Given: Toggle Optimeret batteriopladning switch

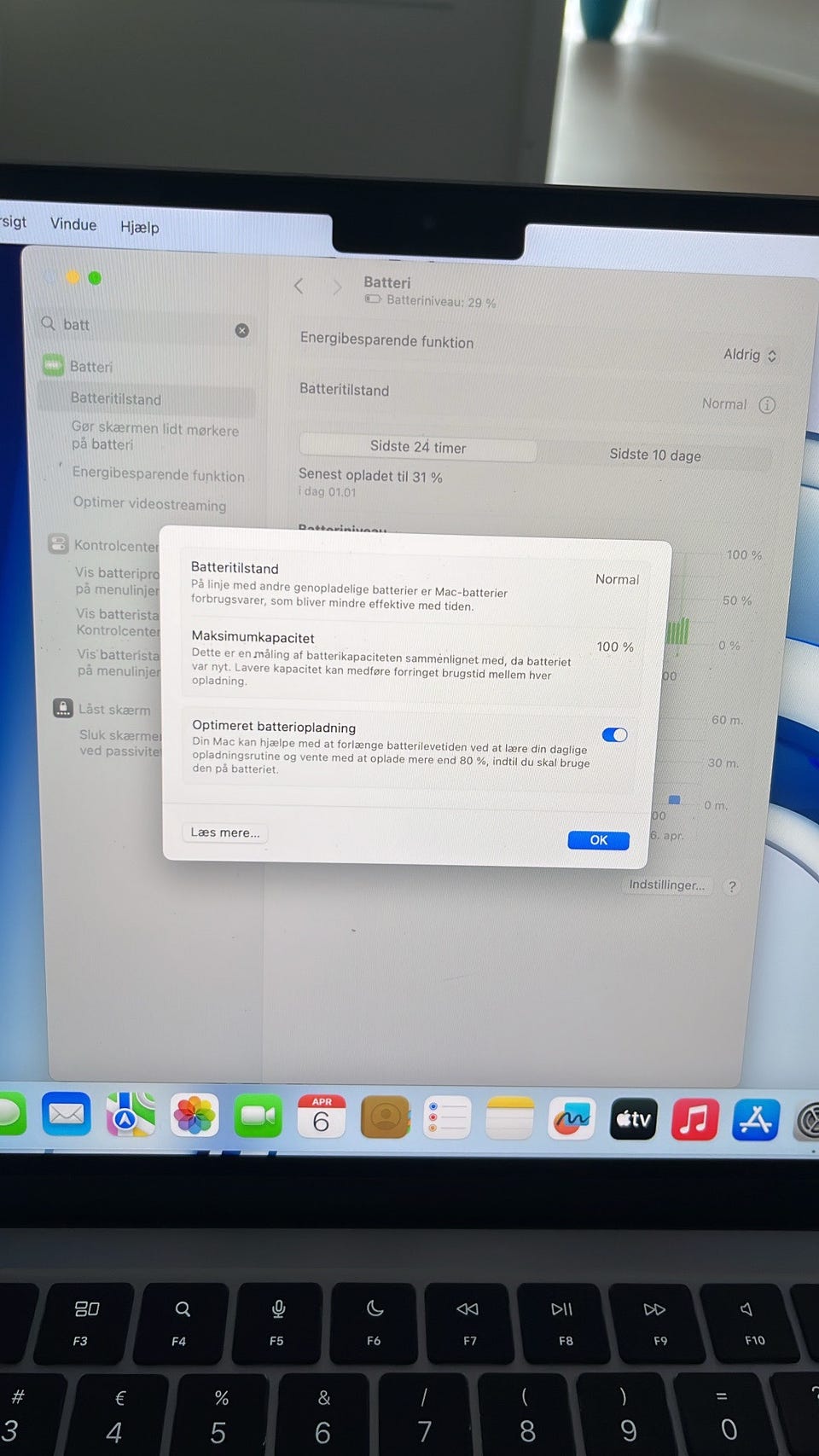Looking at the screenshot, I should (x=614, y=735).
